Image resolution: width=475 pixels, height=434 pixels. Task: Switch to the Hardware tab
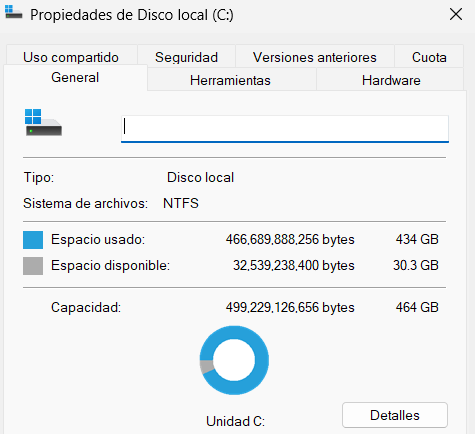pyautogui.click(x=391, y=80)
